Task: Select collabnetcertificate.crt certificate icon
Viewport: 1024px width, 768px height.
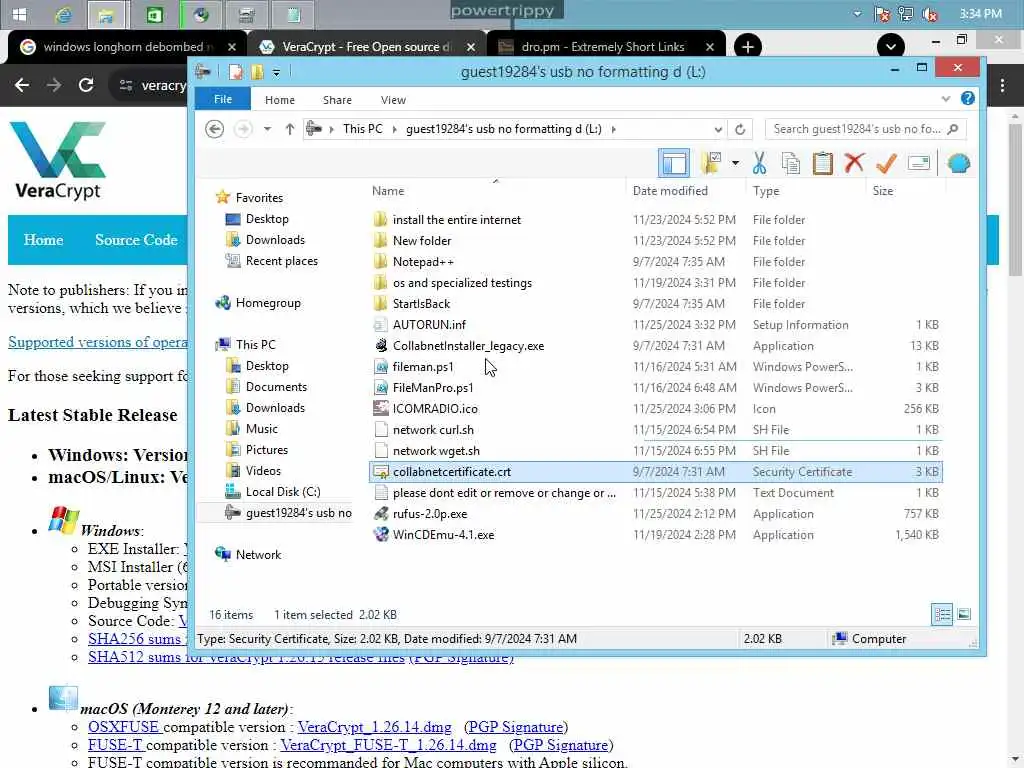Action: pos(380,472)
